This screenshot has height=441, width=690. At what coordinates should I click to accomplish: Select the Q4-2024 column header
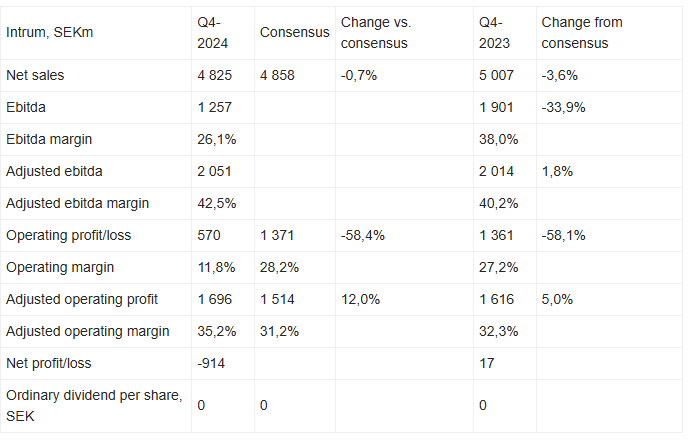[x=213, y=32]
